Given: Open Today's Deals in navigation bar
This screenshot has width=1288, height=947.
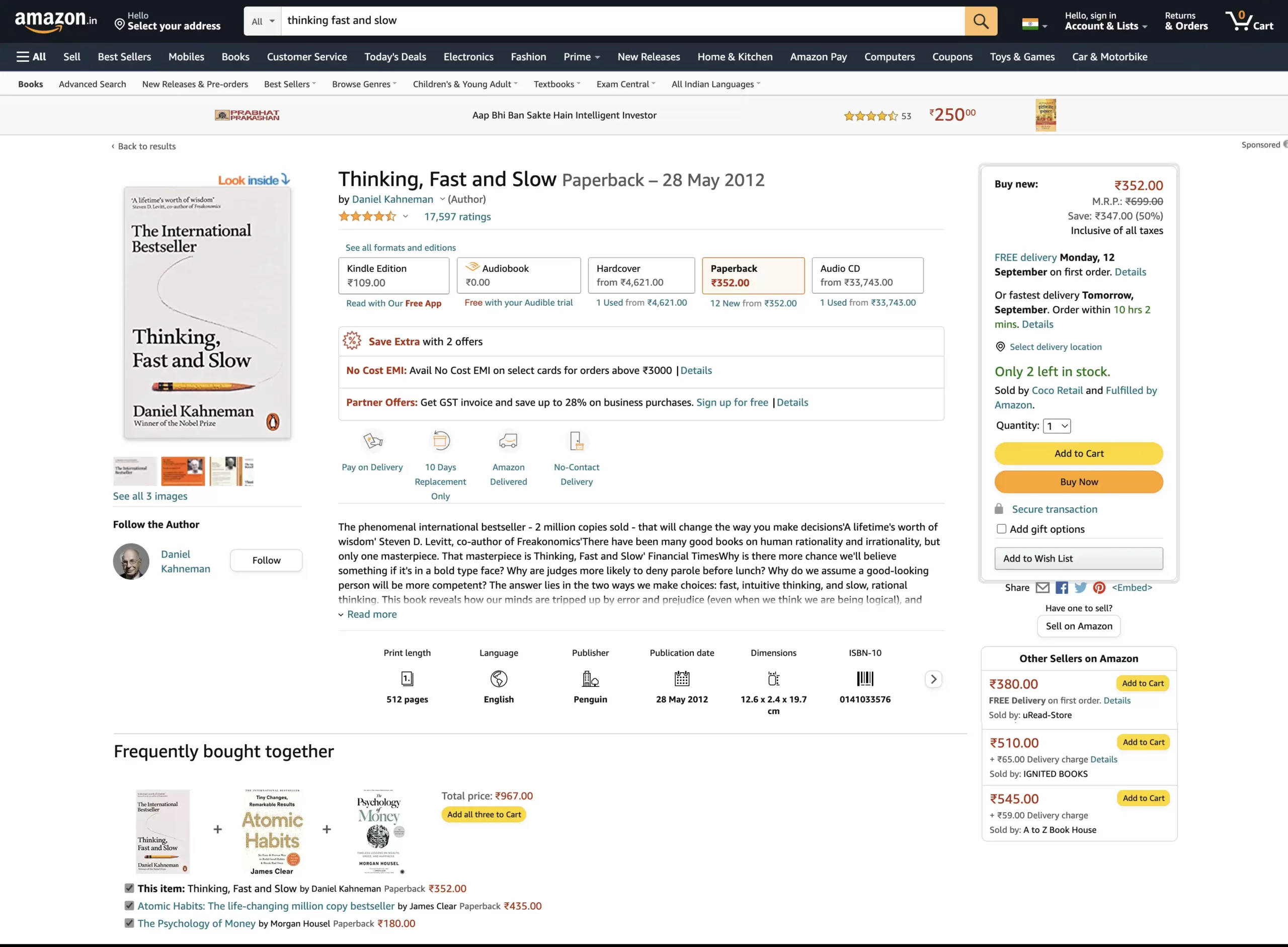Looking at the screenshot, I should coord(395,57).
